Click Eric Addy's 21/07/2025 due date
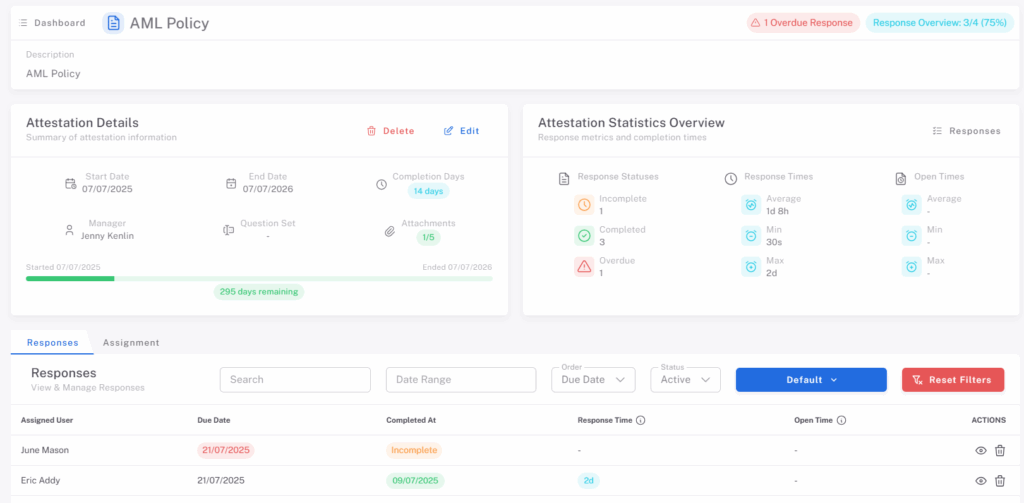Screen dimensions: 1024x503 [x=221, y=481]
